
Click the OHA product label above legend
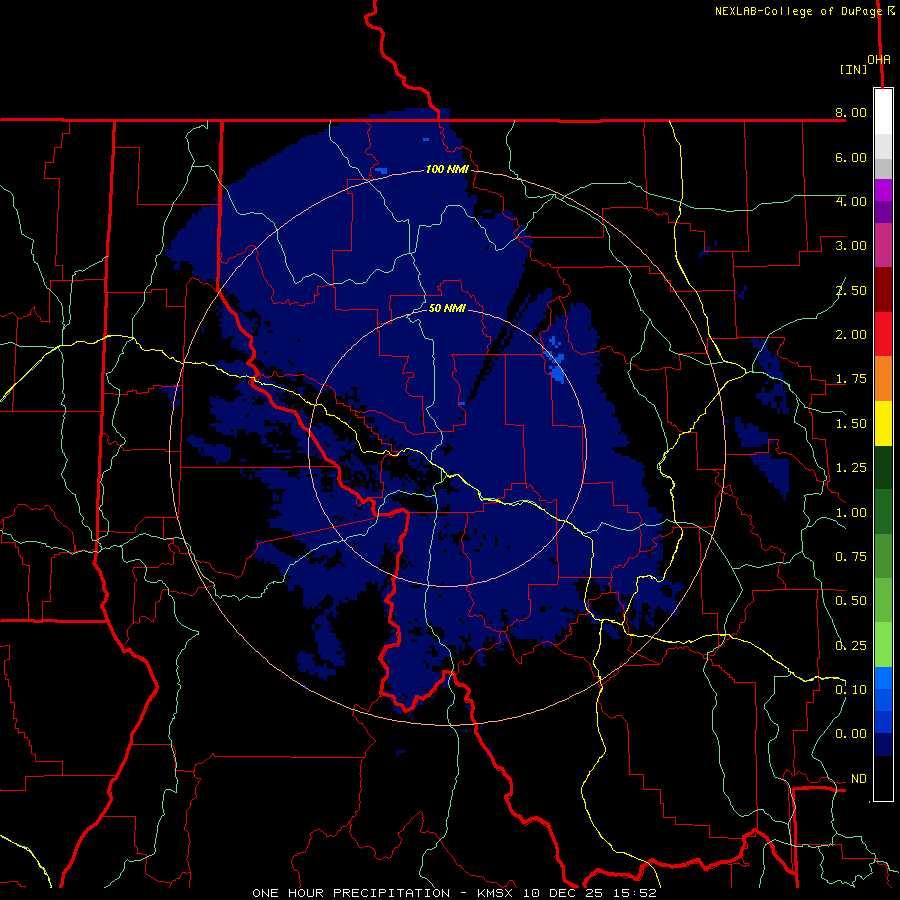879,60
